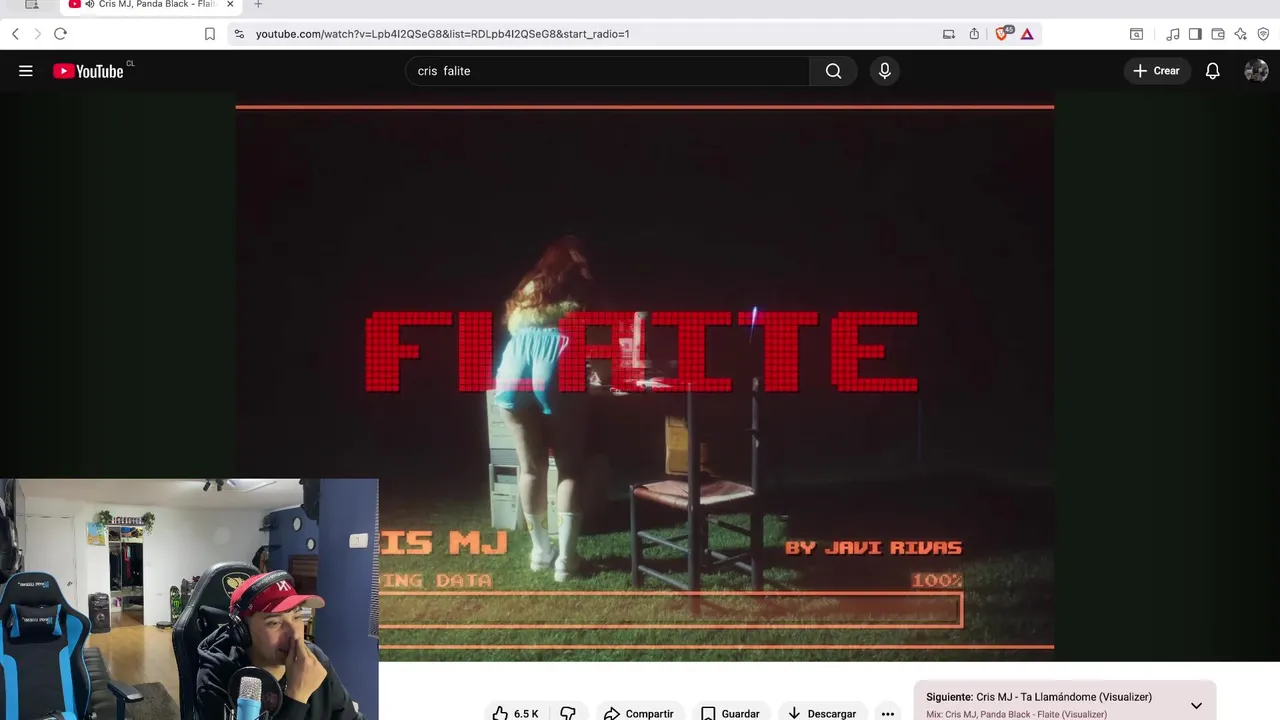Go forward in browser history
Image resolution: width=1280 pixels, height=720 pixels.
coord(37,34)
